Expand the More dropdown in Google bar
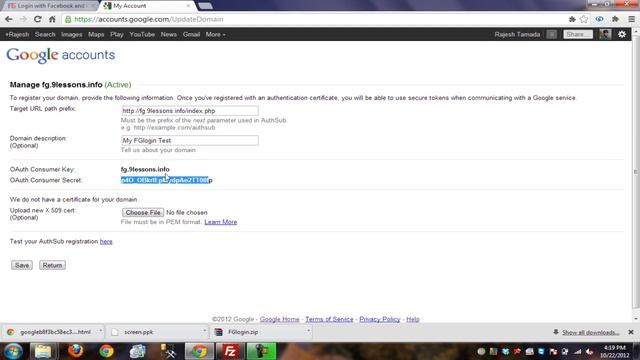Image resolution: width=640 pixels, height=360 pixels. (x=216, y=35)
